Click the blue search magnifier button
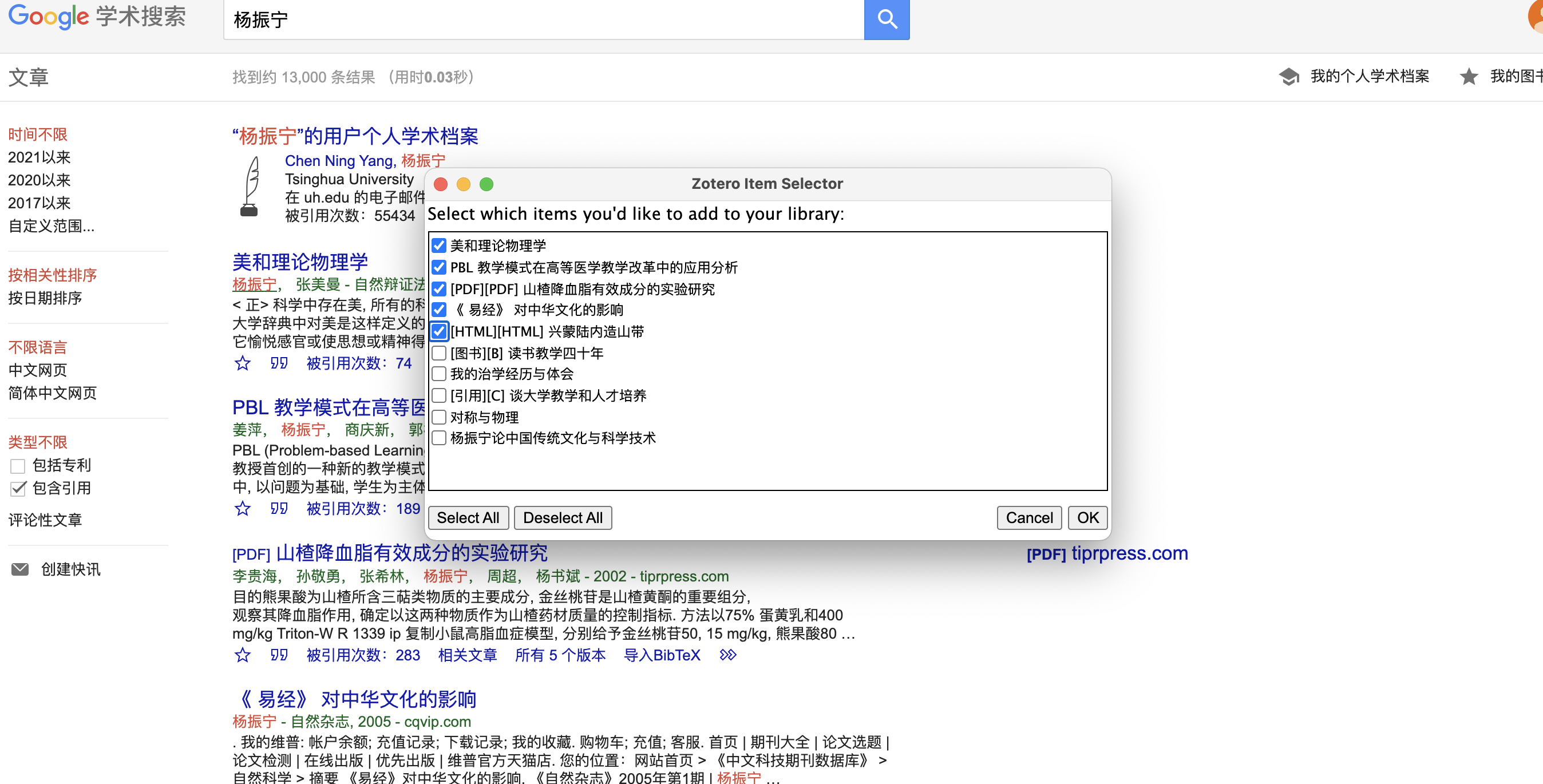This screenshot has height=784, width=1543. pos(886,19)
